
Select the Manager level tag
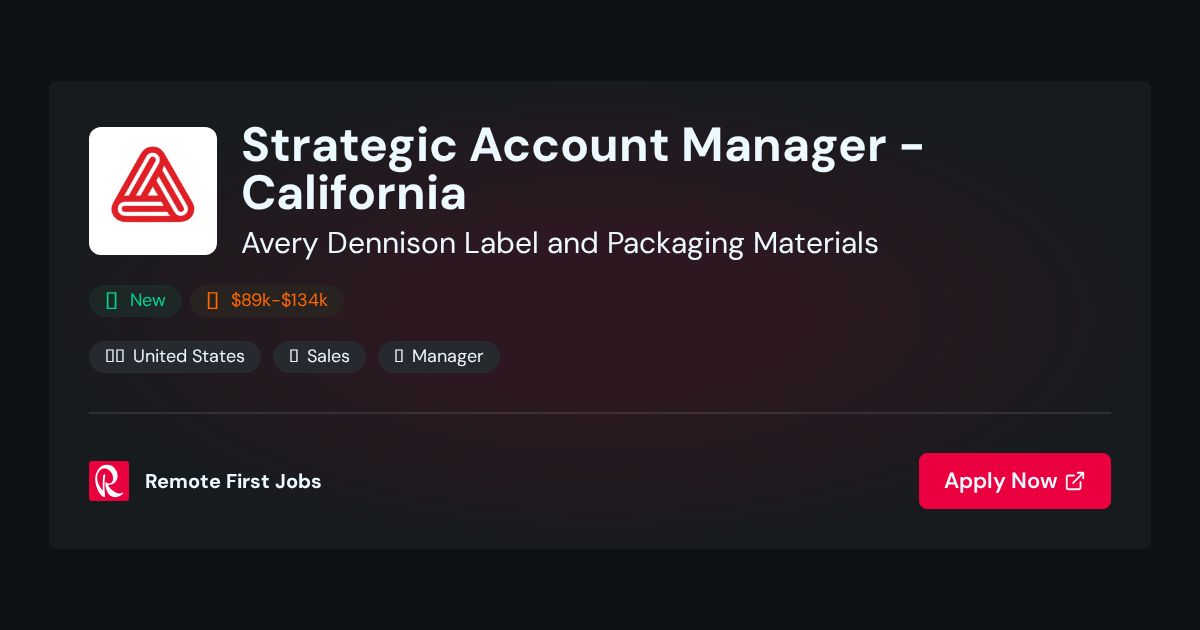439,357
